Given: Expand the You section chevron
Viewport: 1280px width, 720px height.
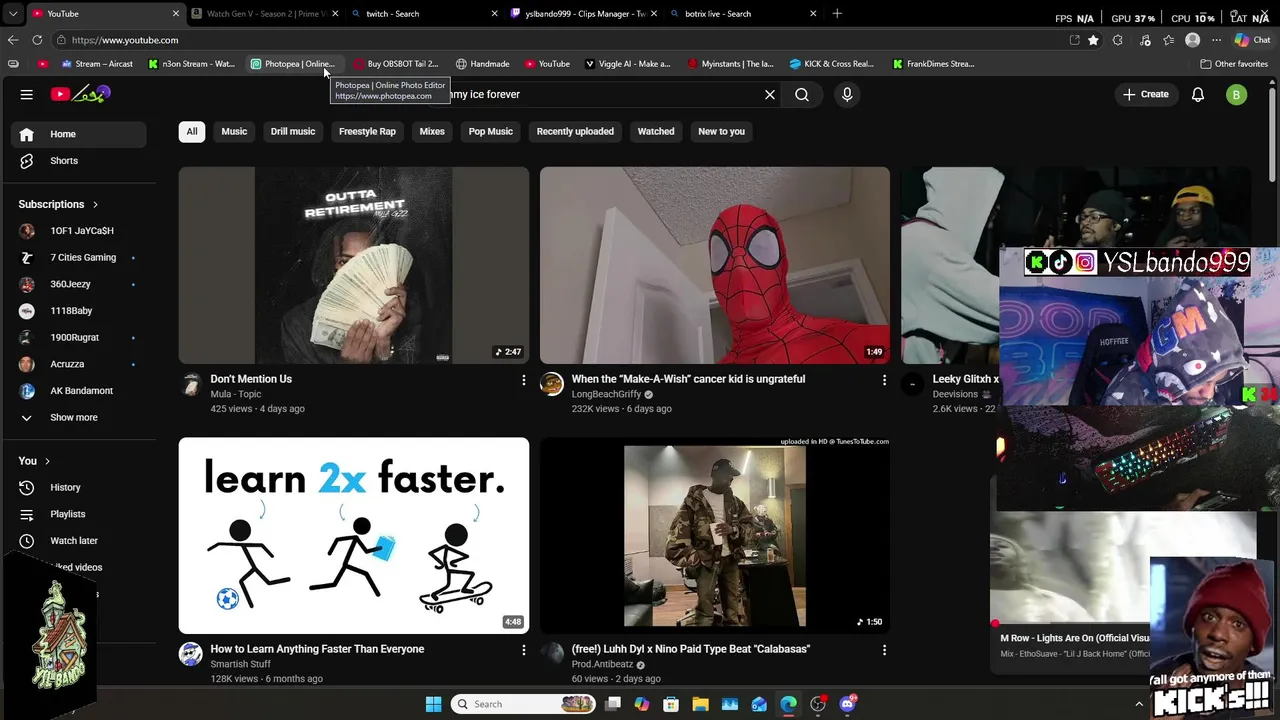Looking at the screenshot, I should click(x=47, y=461).
